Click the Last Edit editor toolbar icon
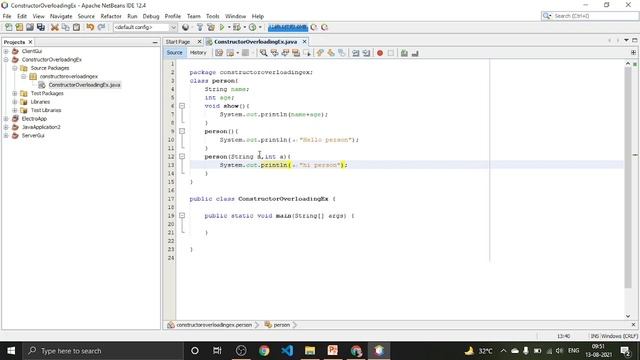 pos(219,53)
